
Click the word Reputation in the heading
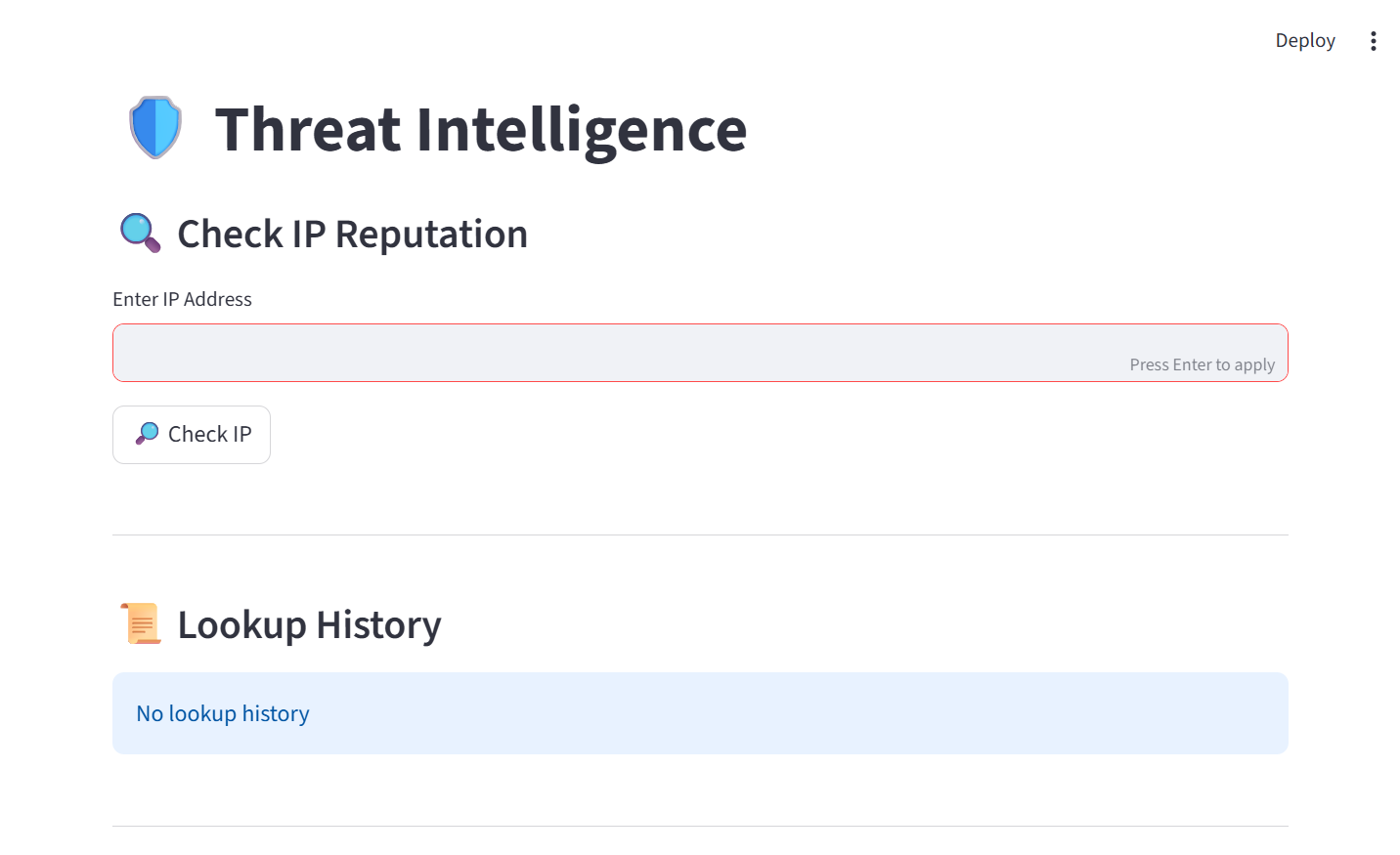431,235
